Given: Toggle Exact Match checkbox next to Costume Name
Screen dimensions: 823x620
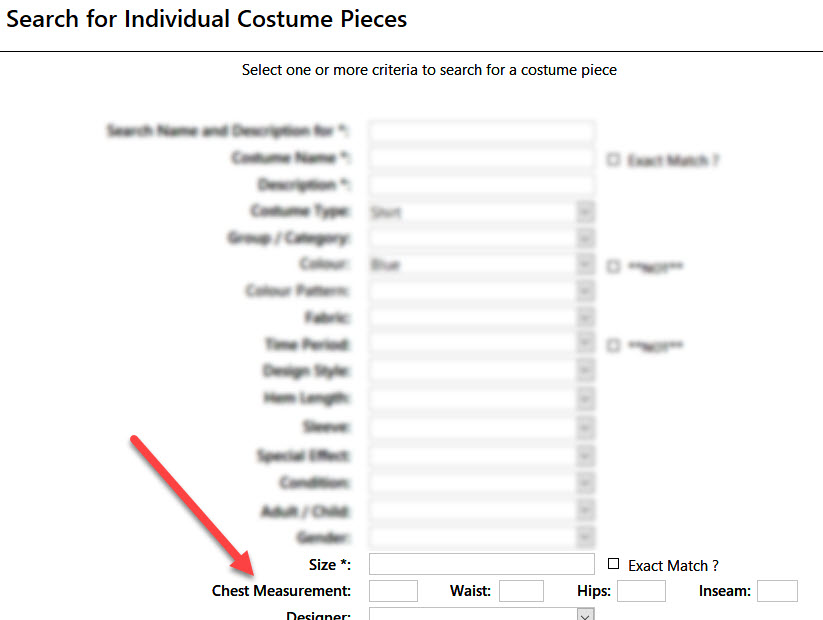Looking at the screenshot, I should click(613, 159).
